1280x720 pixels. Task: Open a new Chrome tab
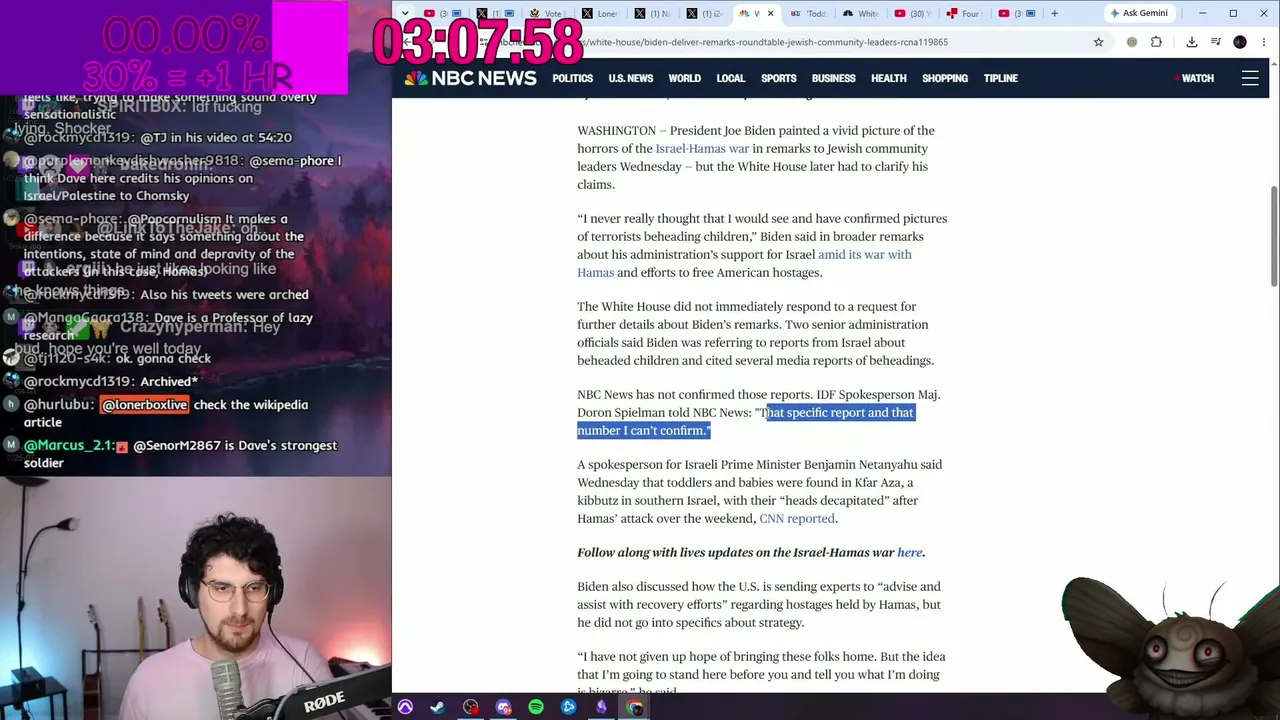pos(1054,13)
